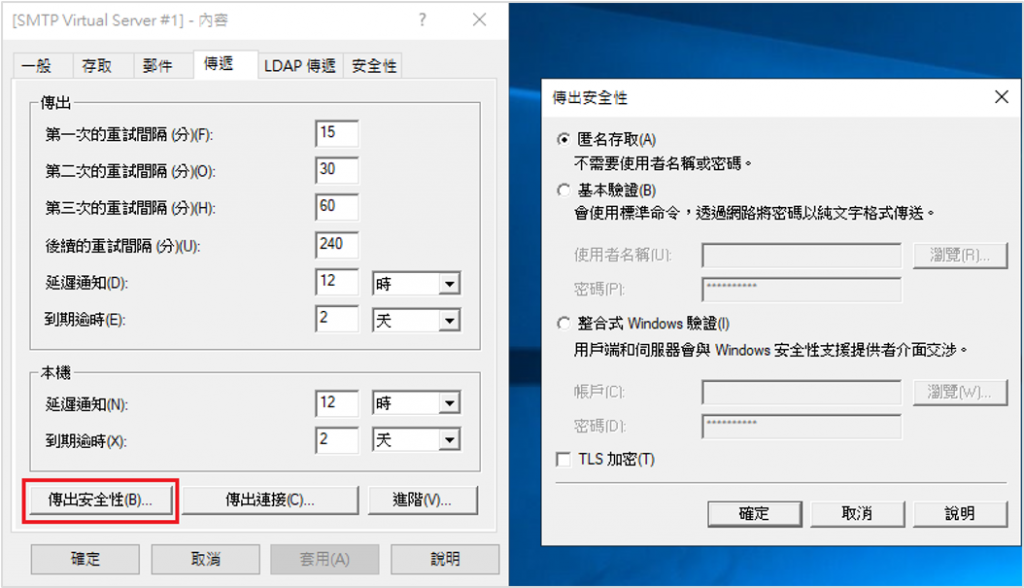Click 說明 in the 傳出安全性 dialog
The width and height of the screenshot is (1024, 588).
pyautogui.click(x=960, y=514)
